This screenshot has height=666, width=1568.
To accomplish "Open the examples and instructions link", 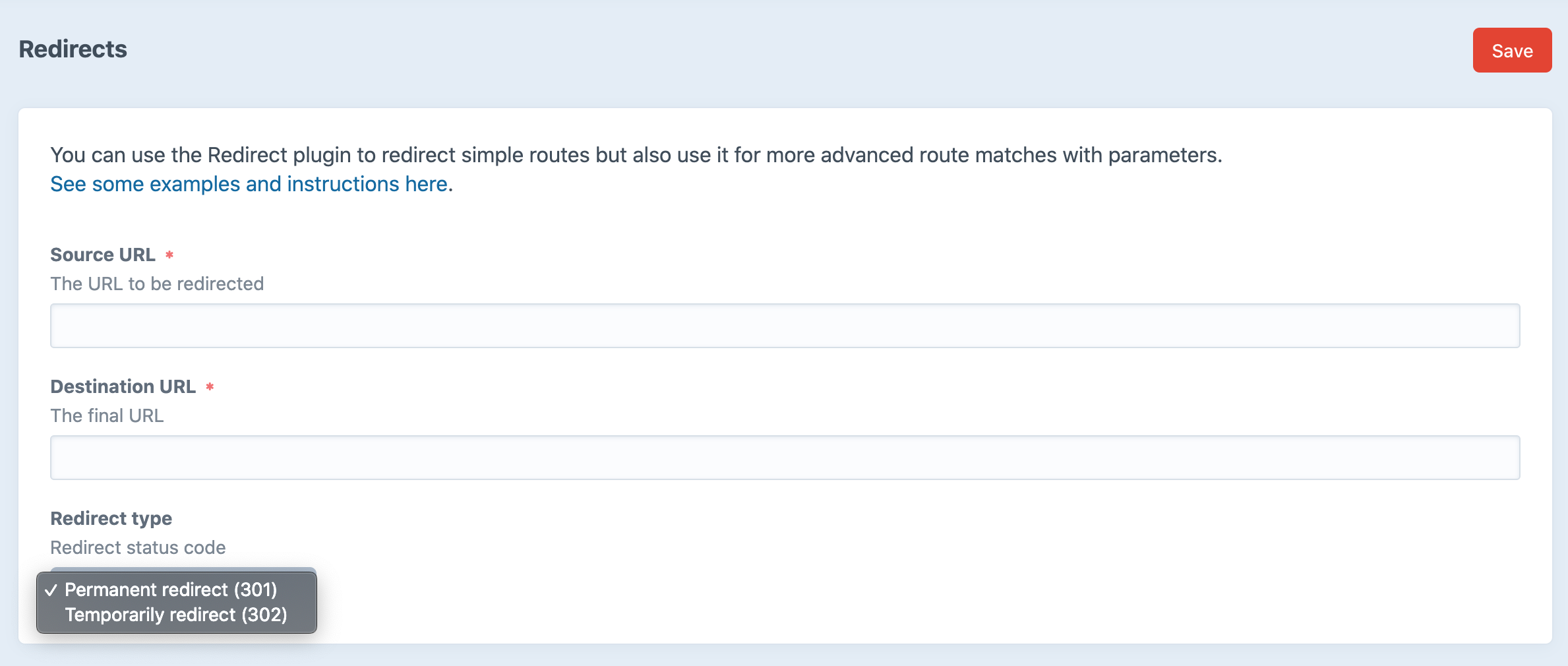I will point(251,184).
